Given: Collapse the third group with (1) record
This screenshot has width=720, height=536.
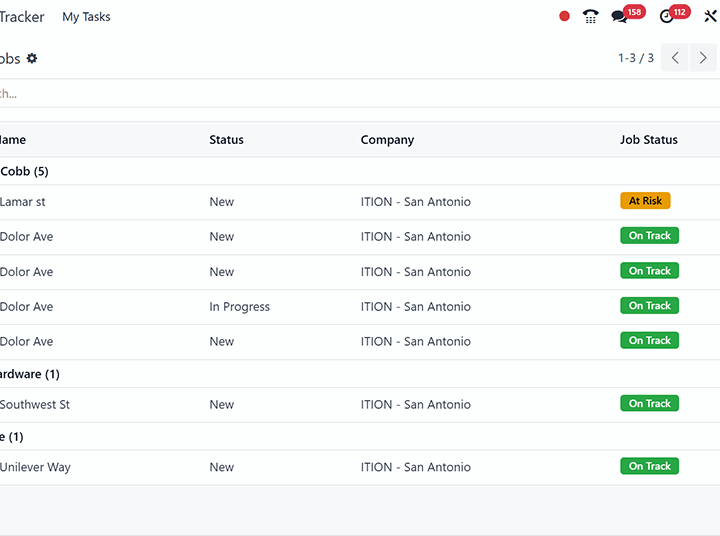Looking at the screenshot, I should pos(12,437).
